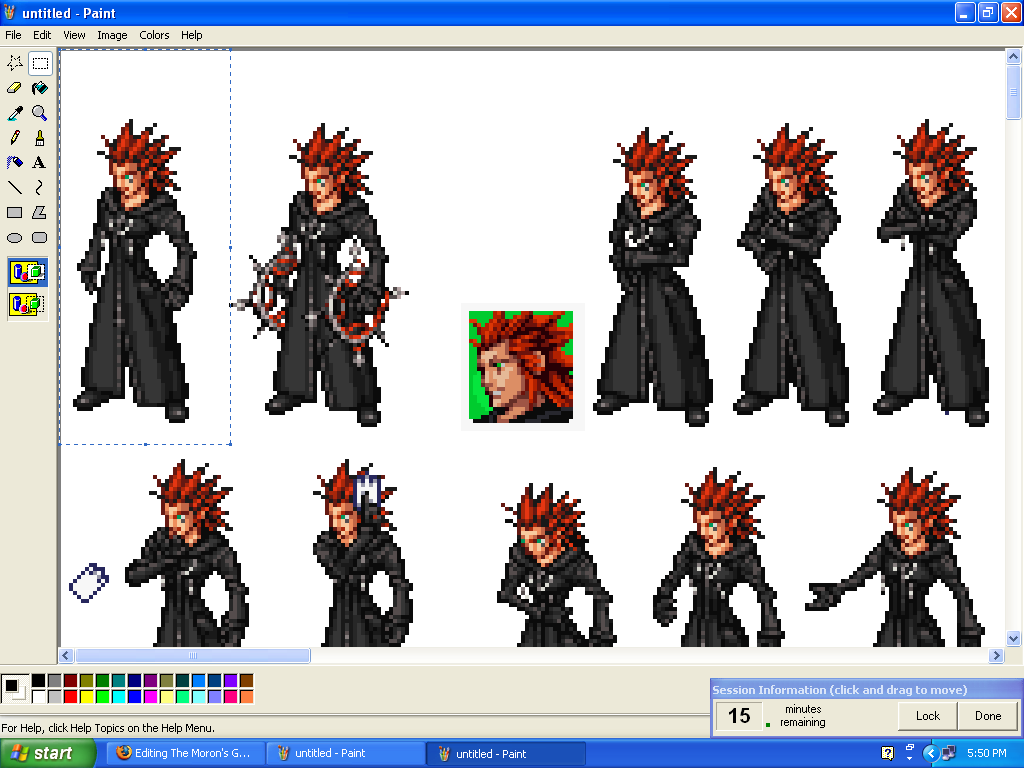Switch to transparent selection mode option
The image size is (1024, 768).
(27, 303)
